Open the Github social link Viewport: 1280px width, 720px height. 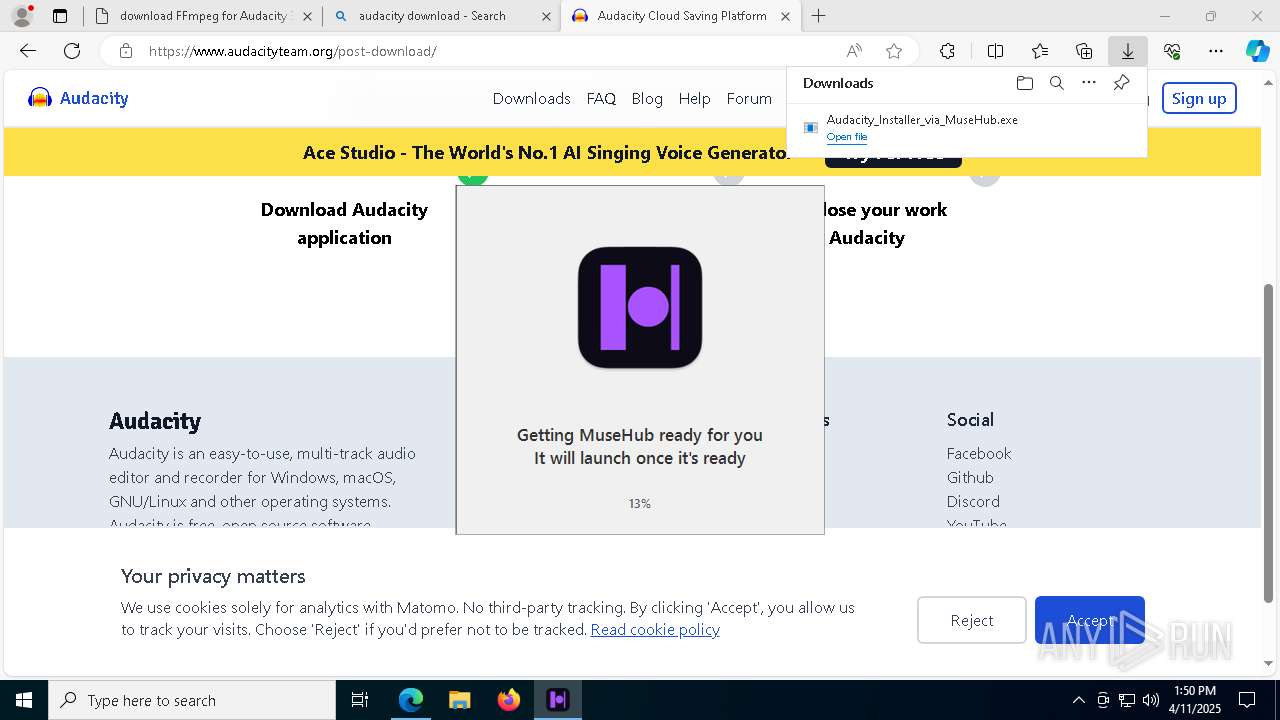click(970, 477)
